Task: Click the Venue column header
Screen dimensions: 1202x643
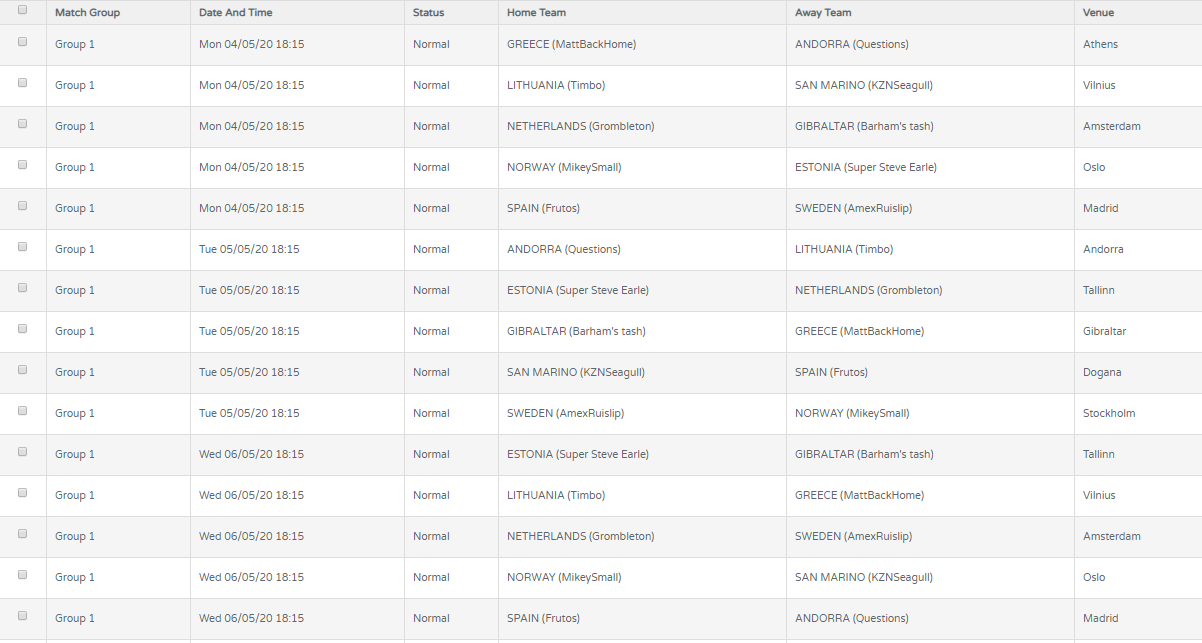Action: coord(1098,13)
